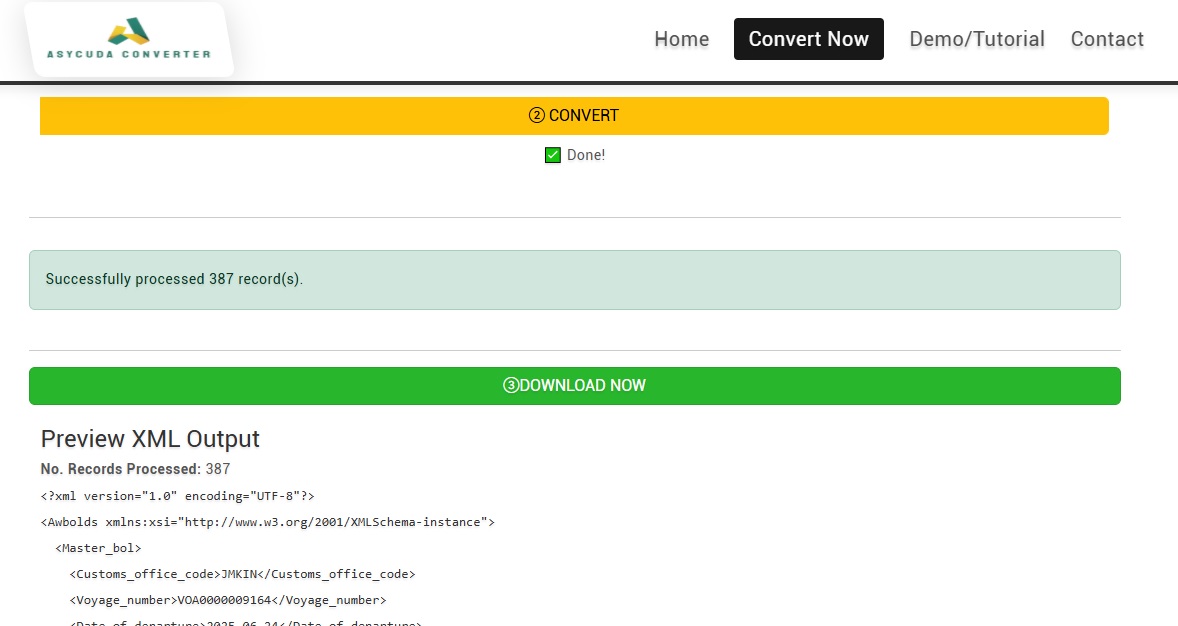Click the Awbolds opening tag line
Screen dimensions: 1178x626
pyautogui.click(x=267, y=522)
